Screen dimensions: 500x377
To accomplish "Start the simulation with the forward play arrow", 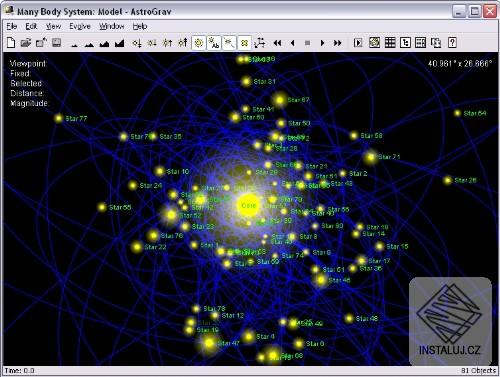I will (x=322, y=43).
